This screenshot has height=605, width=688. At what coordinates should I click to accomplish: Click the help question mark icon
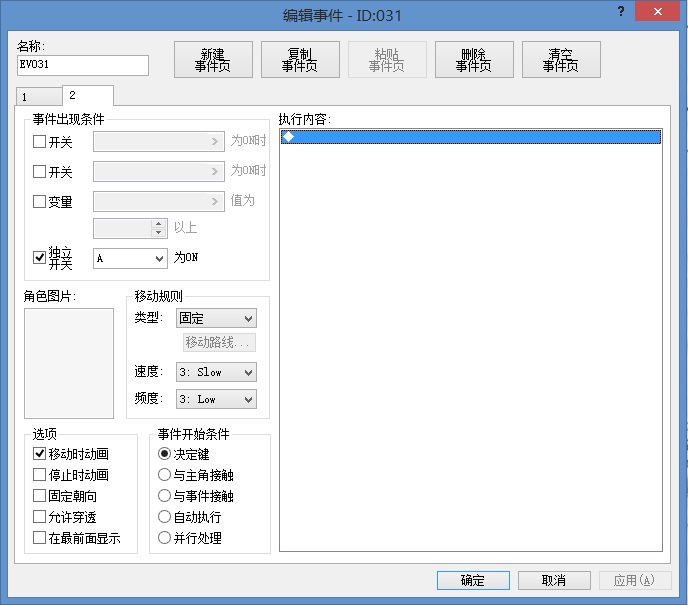click(x=620, y=11)
